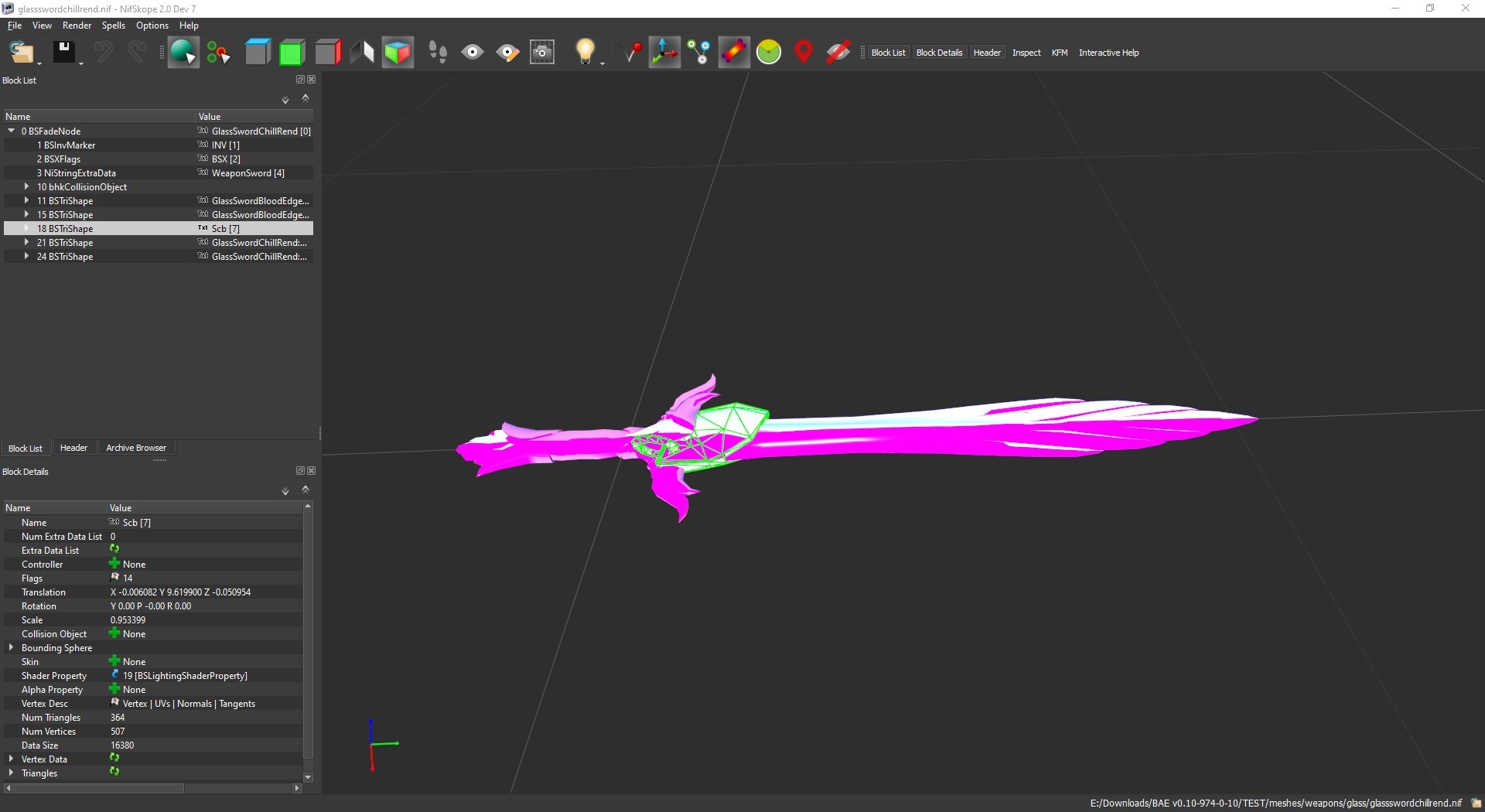Open the View menu
The width and height of the screenshot is (1485, 812).
point(42,26)
